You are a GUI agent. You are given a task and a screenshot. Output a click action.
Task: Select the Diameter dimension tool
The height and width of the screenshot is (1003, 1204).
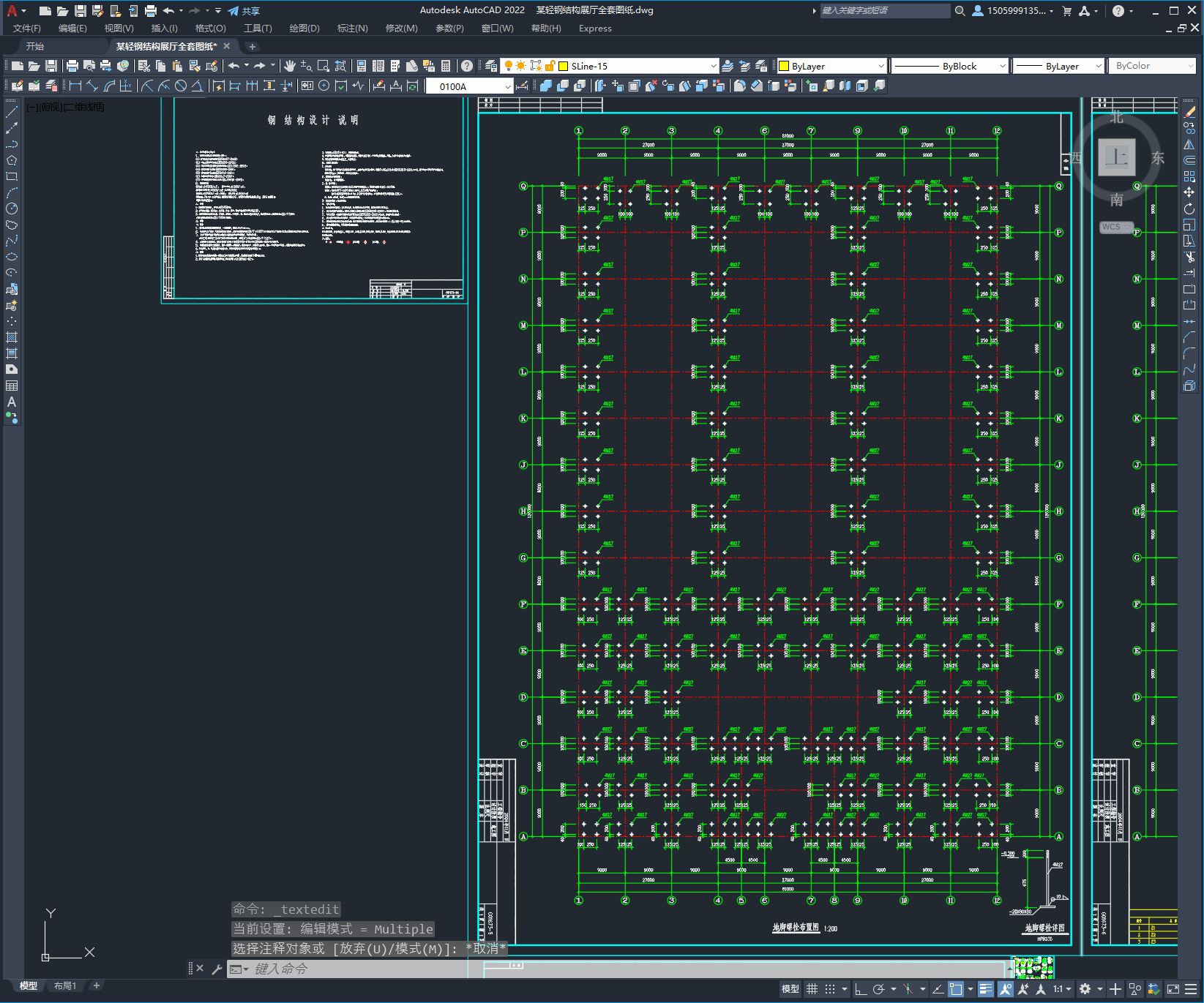[x=181, y=86]
